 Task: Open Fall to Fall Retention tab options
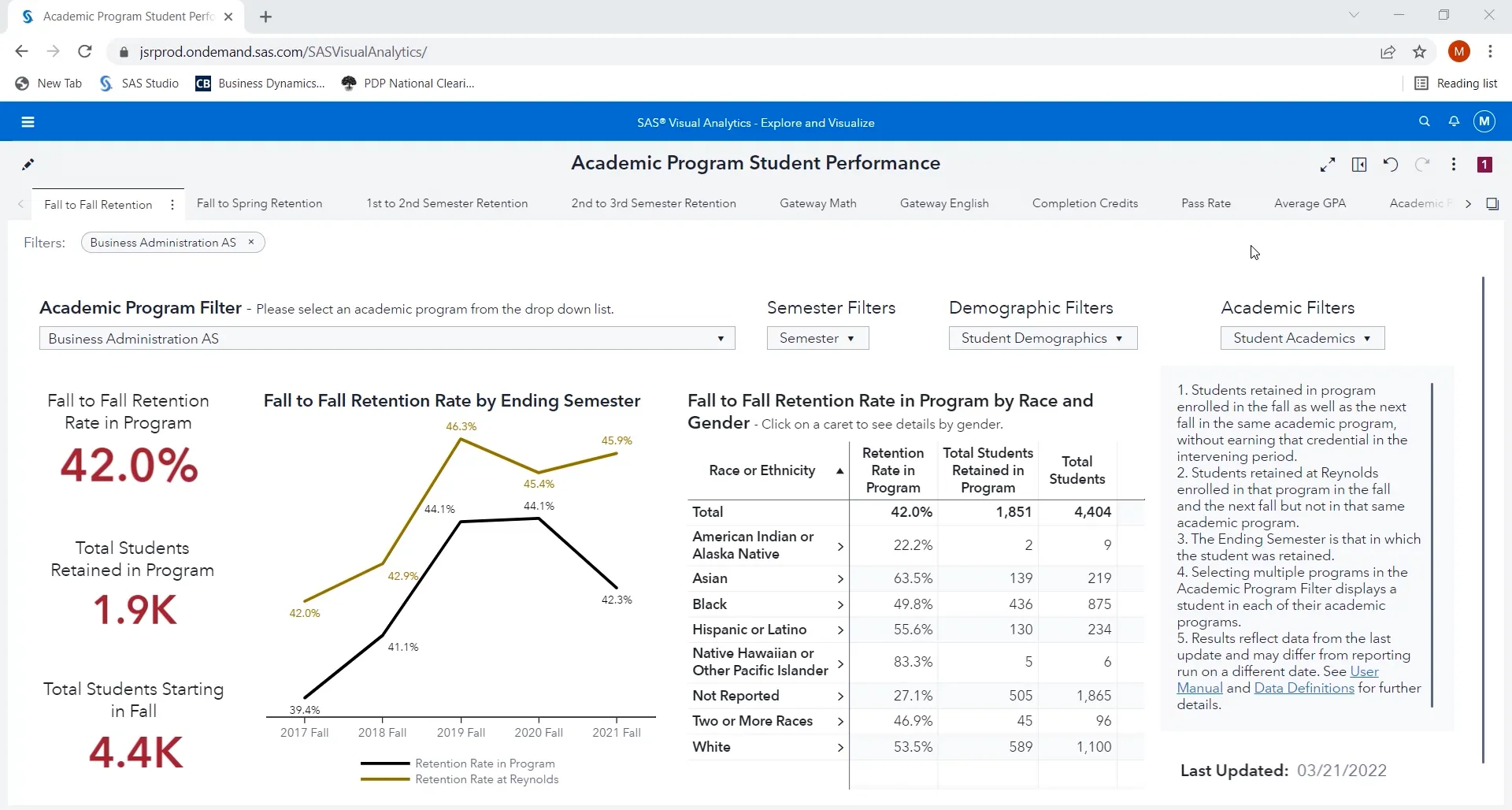coord(172,205)
